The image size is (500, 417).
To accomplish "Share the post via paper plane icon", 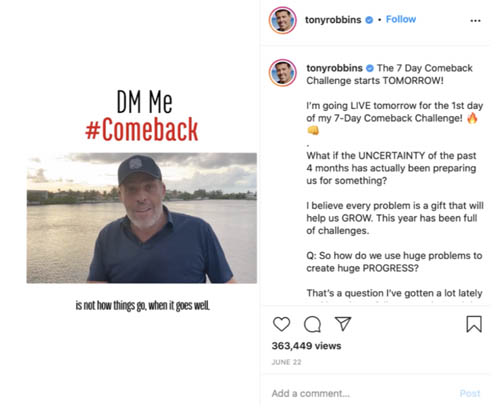I will [x=343, y=324].
